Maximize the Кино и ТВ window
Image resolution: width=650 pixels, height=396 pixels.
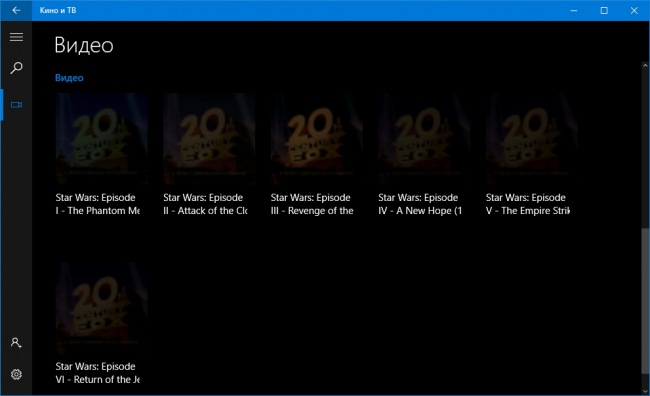(604, 10)
